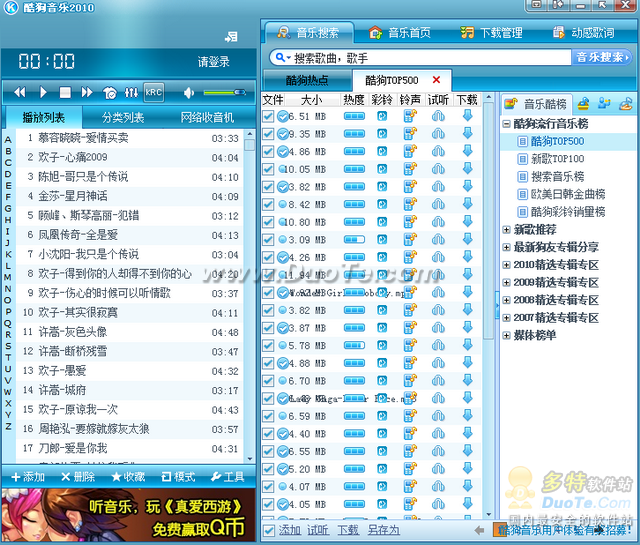Toggle the checkbox of the 4.86 MB song
Viewport: 640px width, 545px height.
(268, 151)
